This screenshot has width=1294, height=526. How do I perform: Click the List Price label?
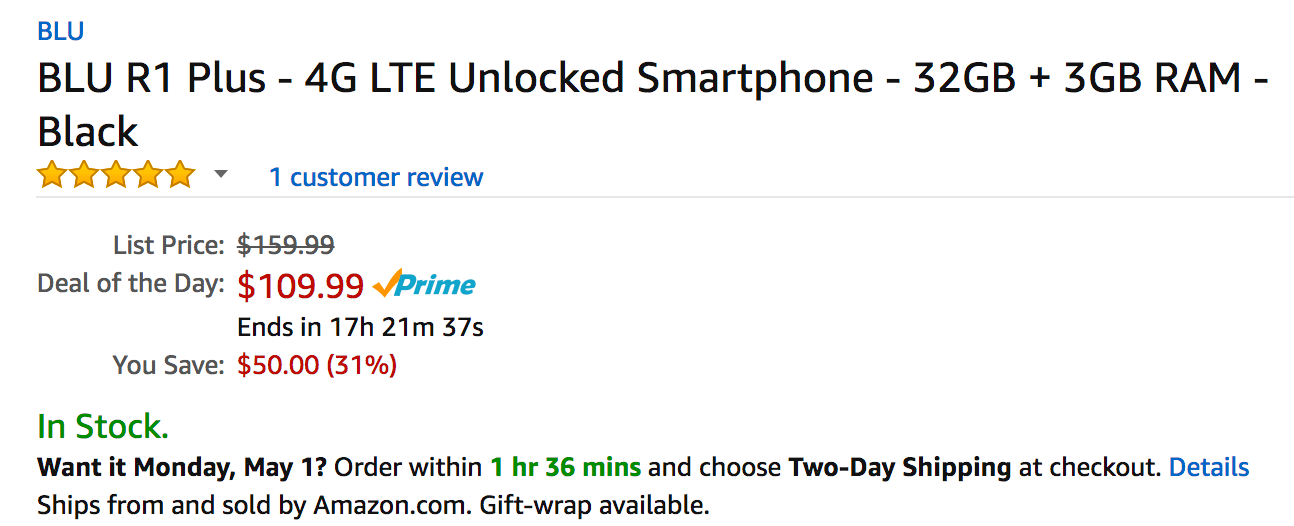(x=168, y=244)
